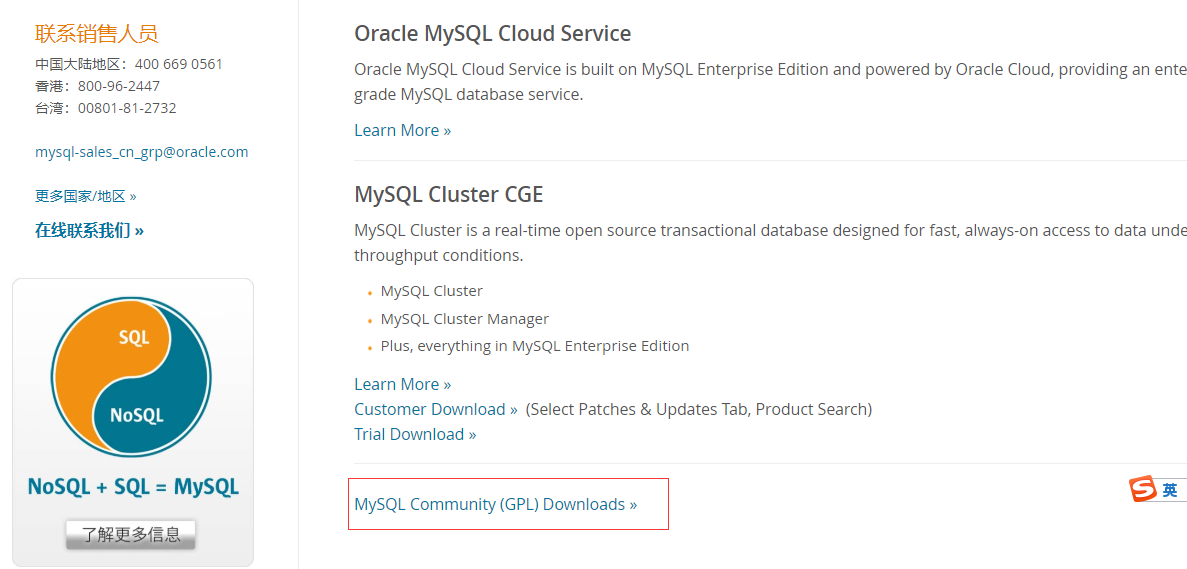Open the 在线联系我们 link
Viewport: 1187px width, 569px height.
(89, 230)
